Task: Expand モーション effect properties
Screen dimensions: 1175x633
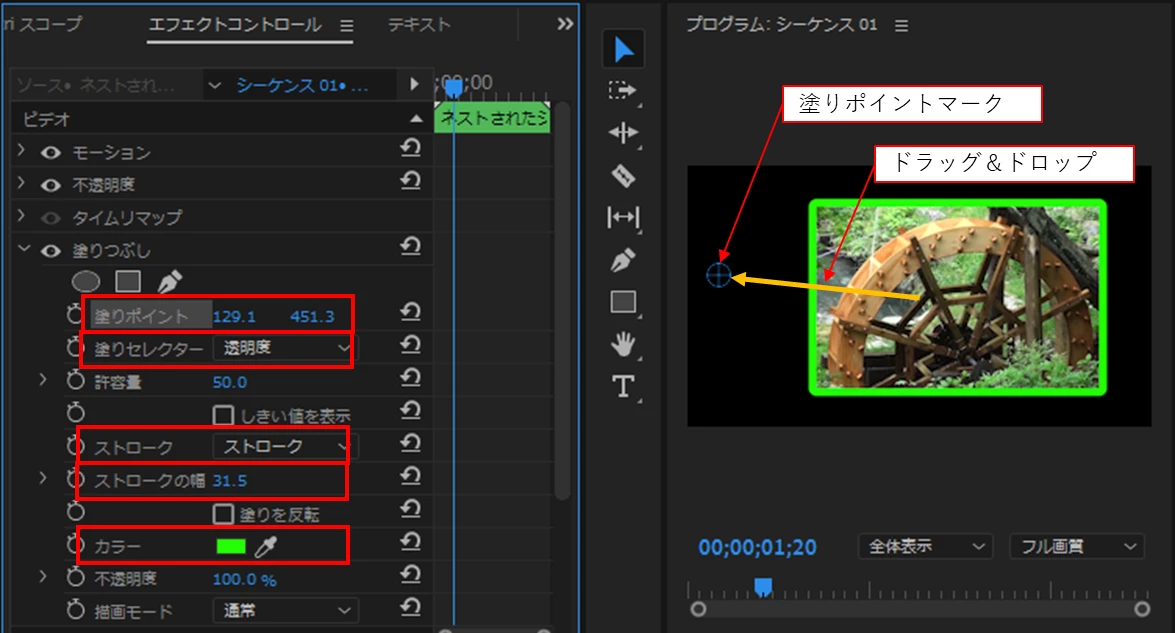Action: tap(22, 151)
